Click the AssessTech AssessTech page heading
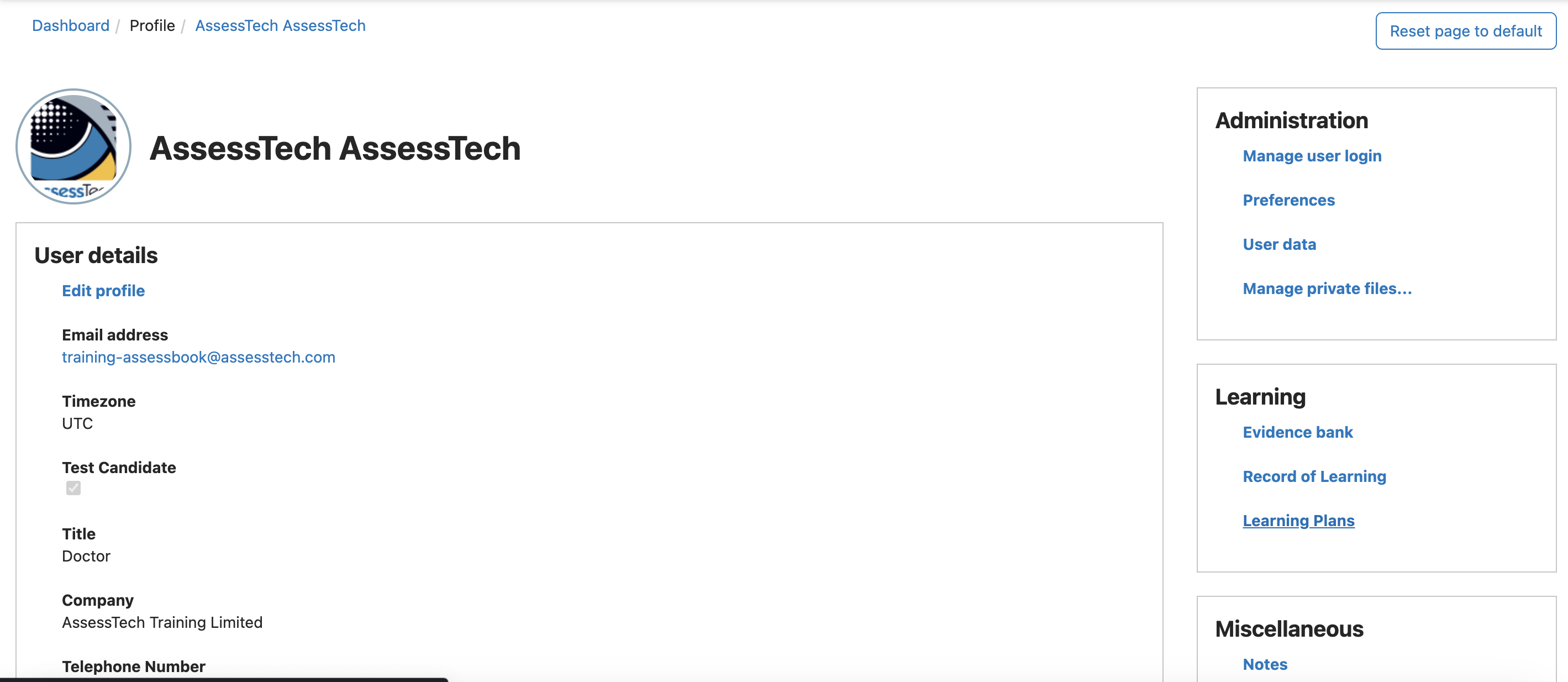 pyautogui.click(x=335, y=149)
